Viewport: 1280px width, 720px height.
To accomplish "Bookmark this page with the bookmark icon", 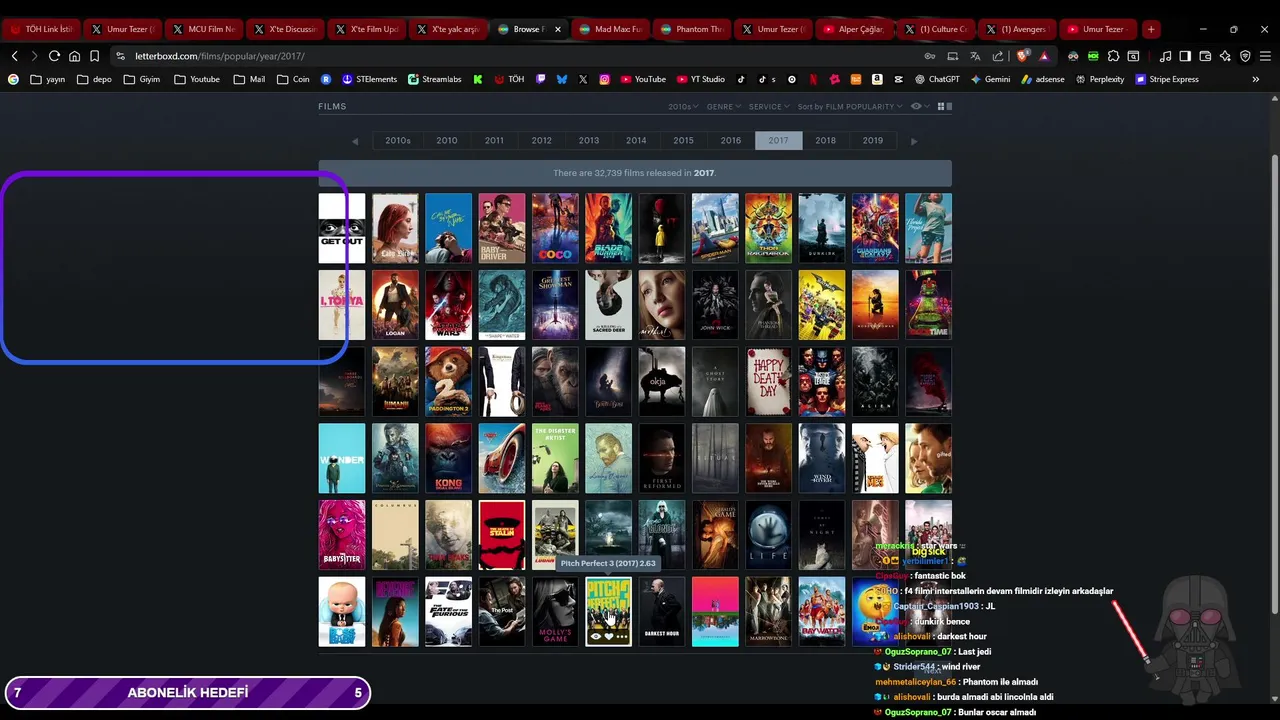I will pos(94,56).
